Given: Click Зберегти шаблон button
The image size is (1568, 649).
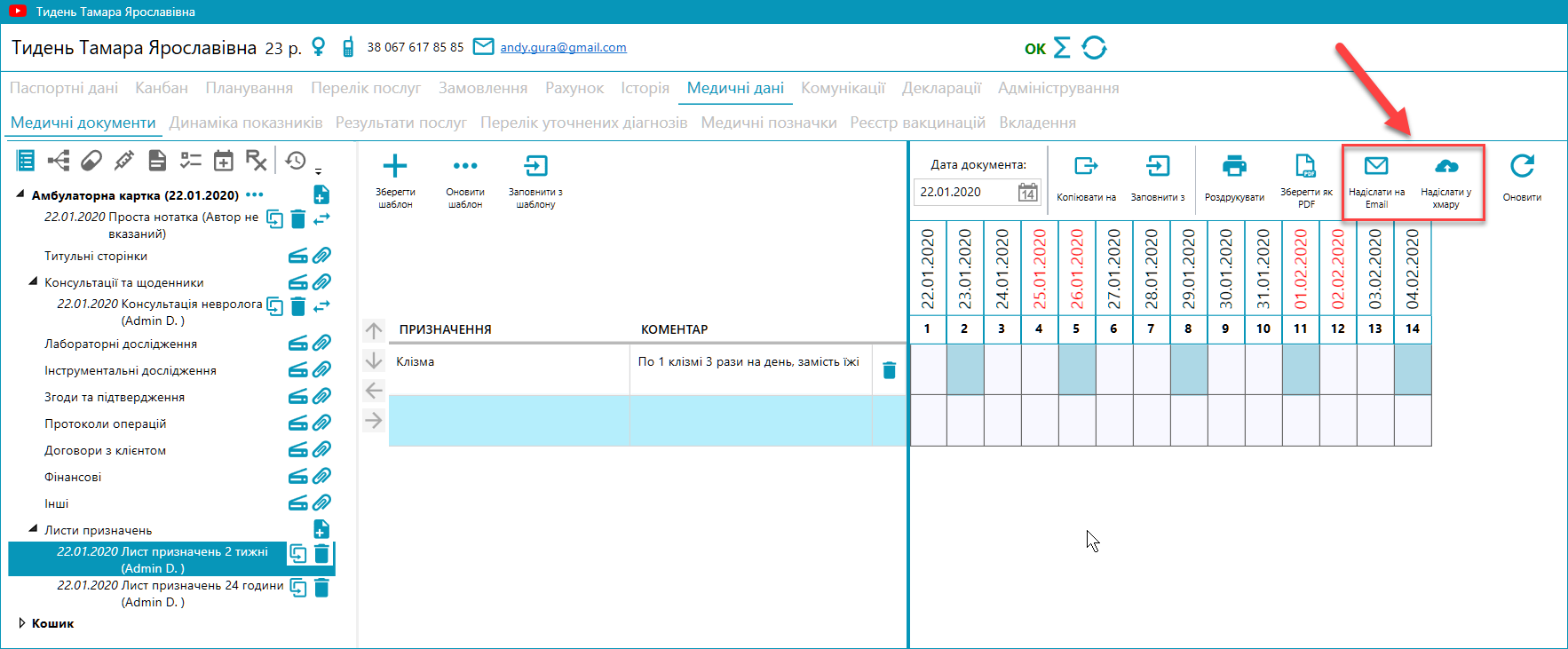Looking at the screenshot, I should (x=395, y=181).
